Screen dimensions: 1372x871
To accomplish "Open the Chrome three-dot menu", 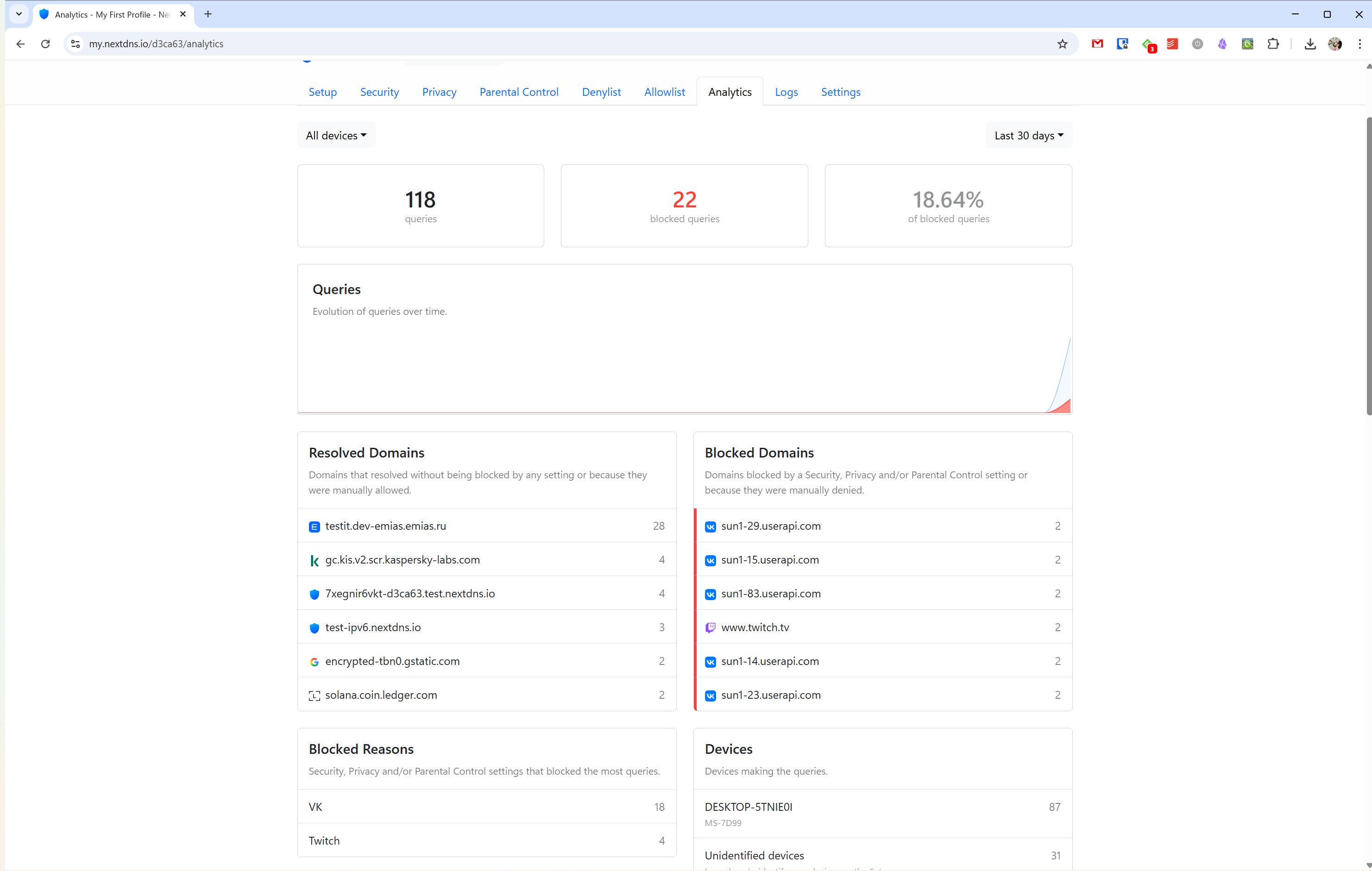I will pyautogui.click(x=1359, y=44).
